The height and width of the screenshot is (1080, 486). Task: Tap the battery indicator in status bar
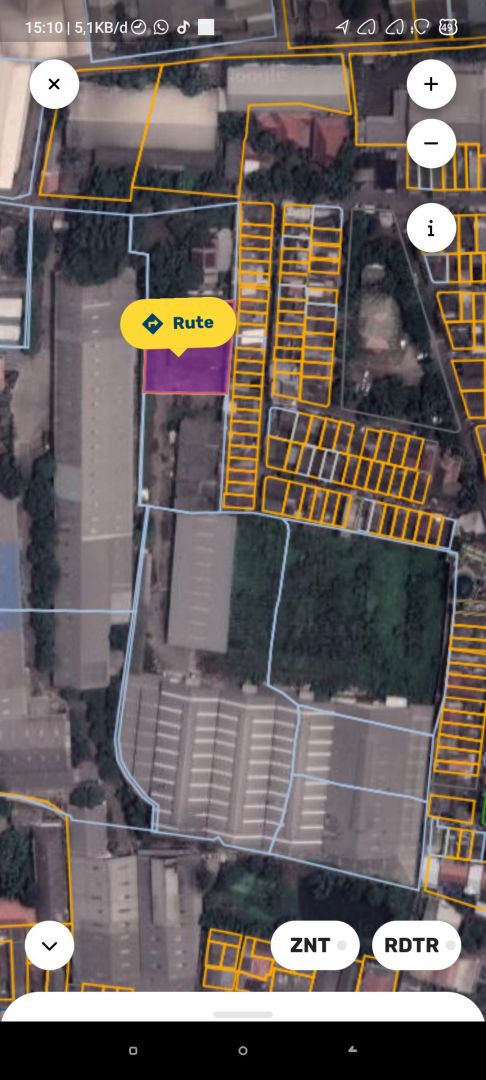tap(448, 27)
